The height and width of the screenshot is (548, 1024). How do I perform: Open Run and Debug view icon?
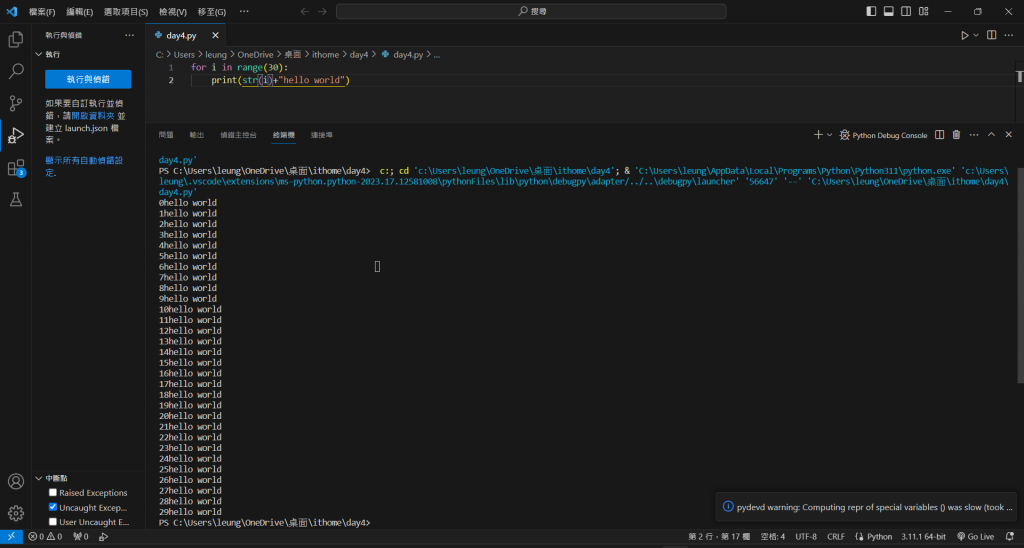tap(16, 135)
